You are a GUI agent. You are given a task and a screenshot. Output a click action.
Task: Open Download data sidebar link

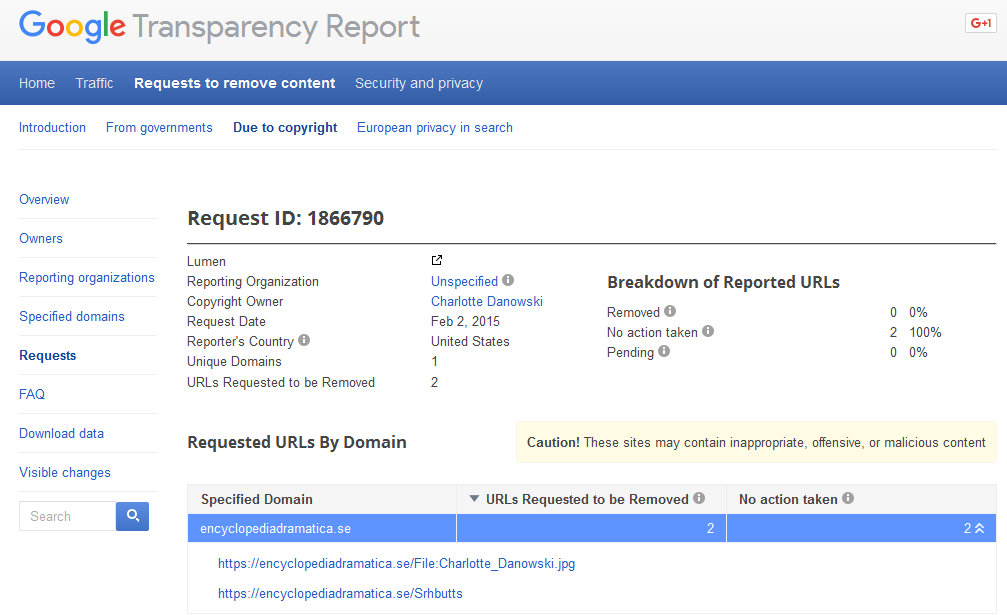pos(61,434)
